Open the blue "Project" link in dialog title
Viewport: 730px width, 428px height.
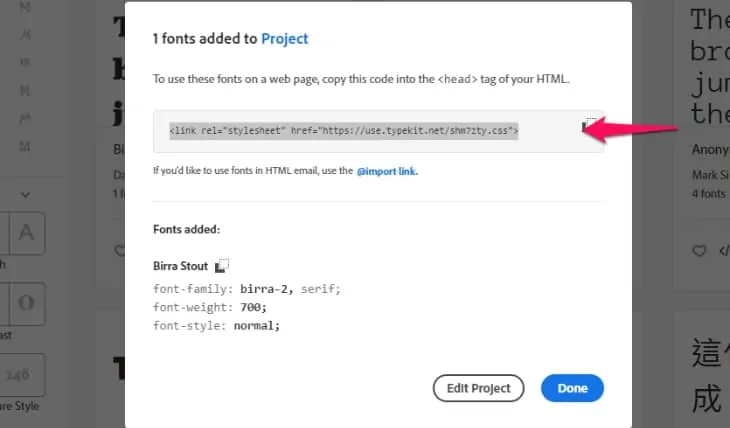click(x=285, y=39)
